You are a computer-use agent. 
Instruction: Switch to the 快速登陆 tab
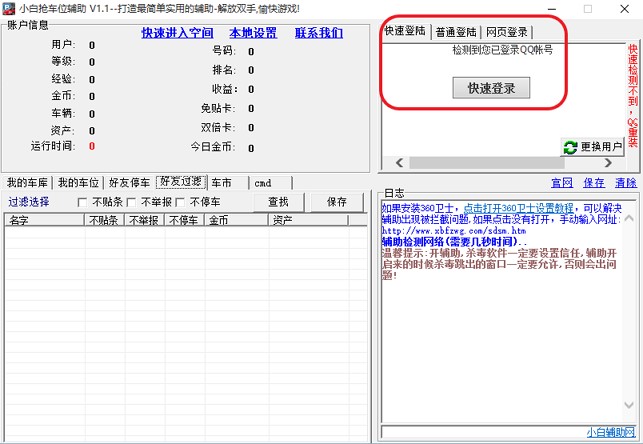point(405,31)
